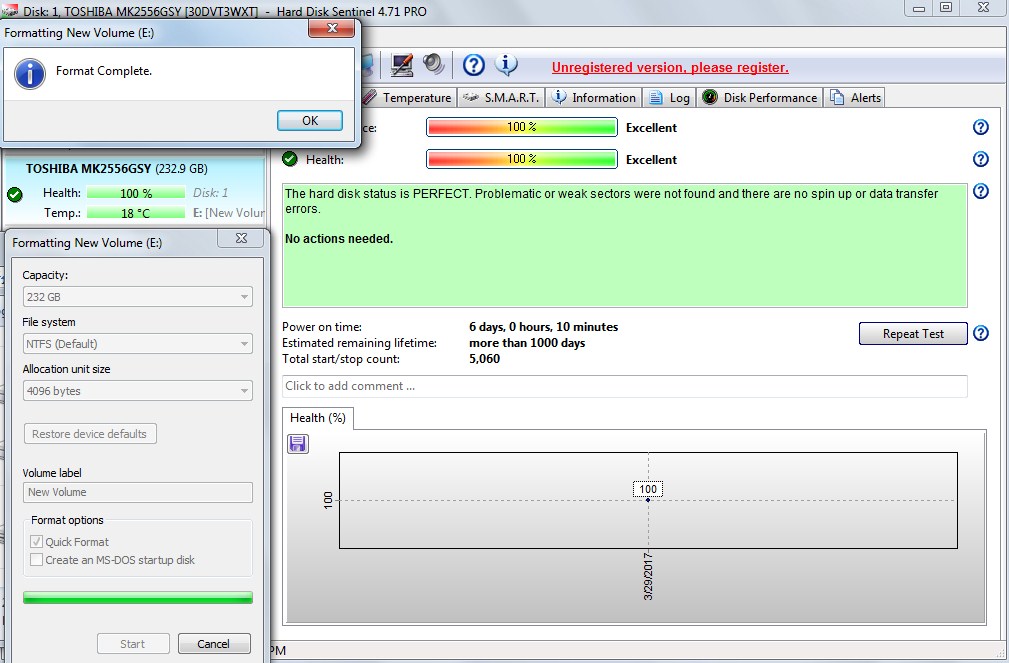Click the green format progress bar
The width and height of the screenshot is (1009, 663).
point(138,597)
